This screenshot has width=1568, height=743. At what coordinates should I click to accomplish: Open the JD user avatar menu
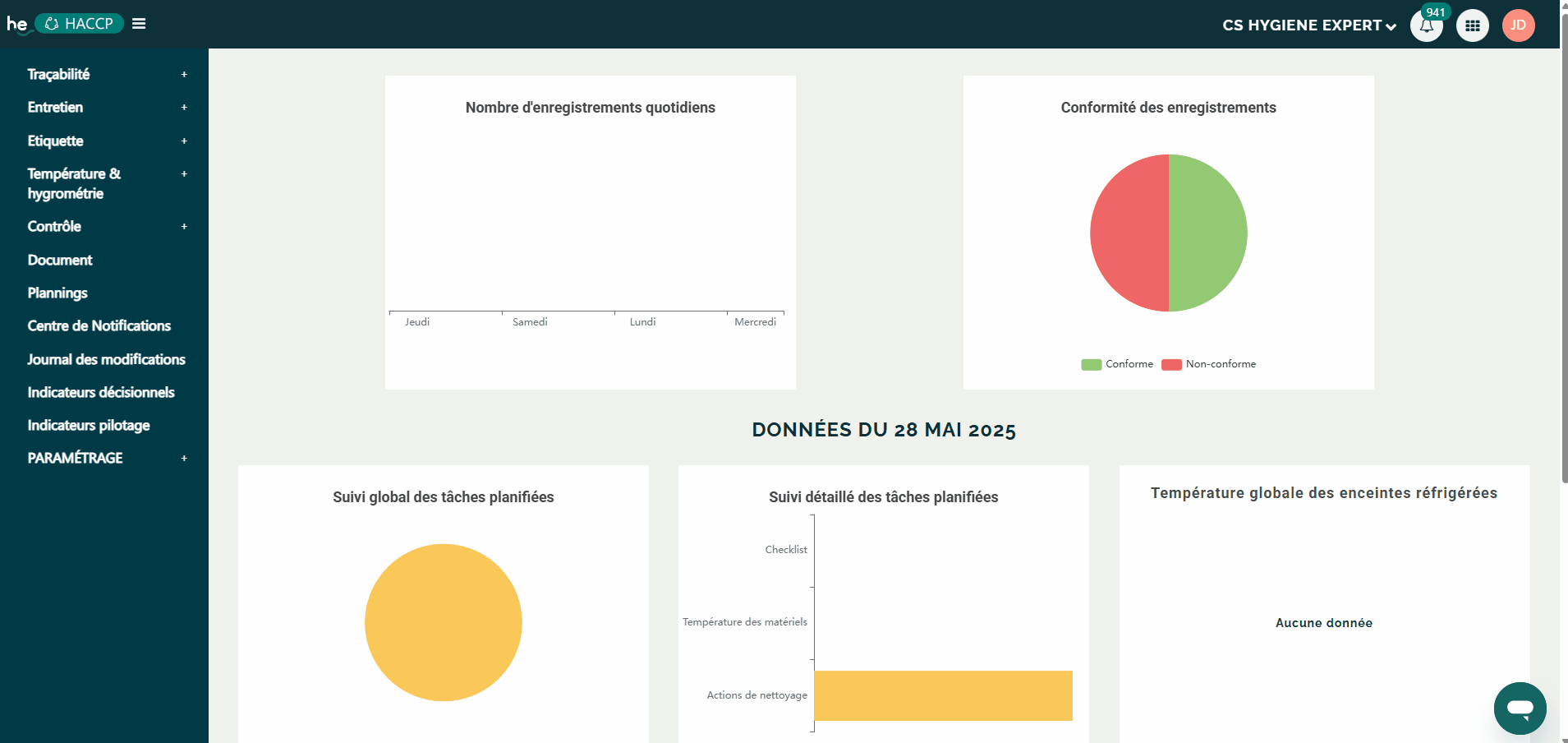point(1518,25)
